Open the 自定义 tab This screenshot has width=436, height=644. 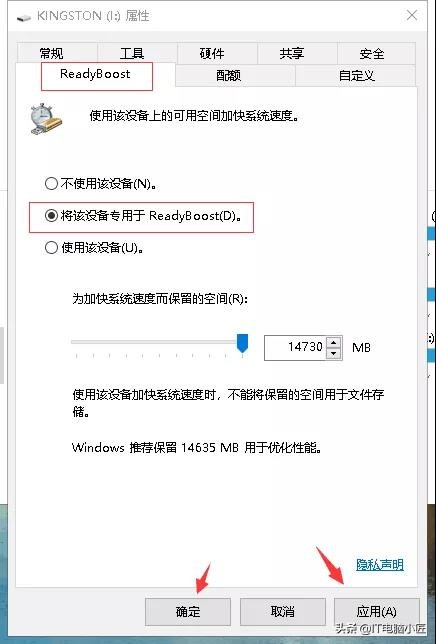coord(356,76)
